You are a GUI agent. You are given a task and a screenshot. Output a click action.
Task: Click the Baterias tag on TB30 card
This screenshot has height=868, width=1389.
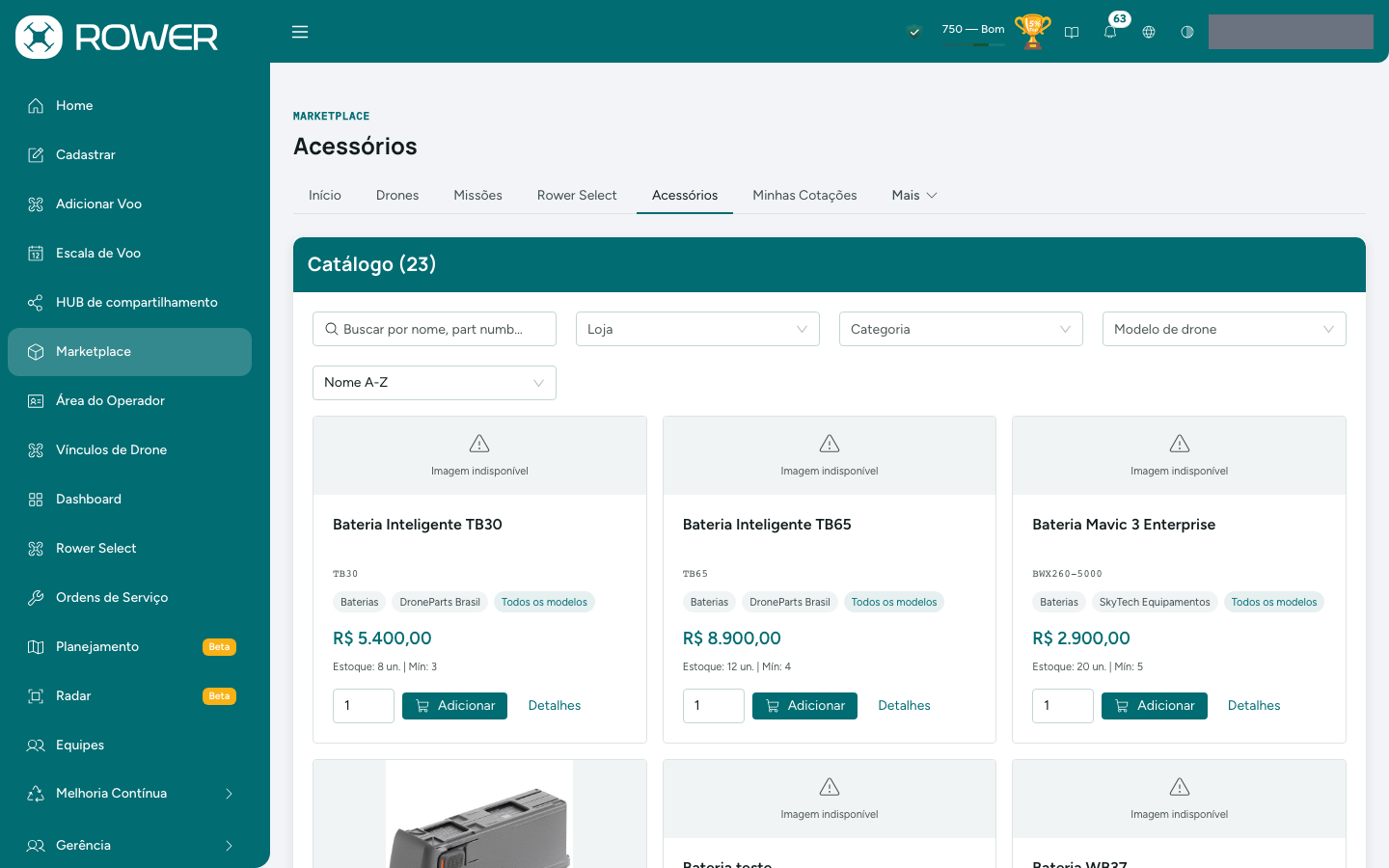point(360,602)
